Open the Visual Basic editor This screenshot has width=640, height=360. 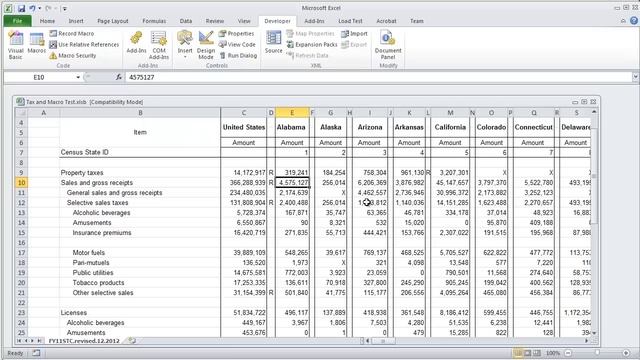(16, 45)
